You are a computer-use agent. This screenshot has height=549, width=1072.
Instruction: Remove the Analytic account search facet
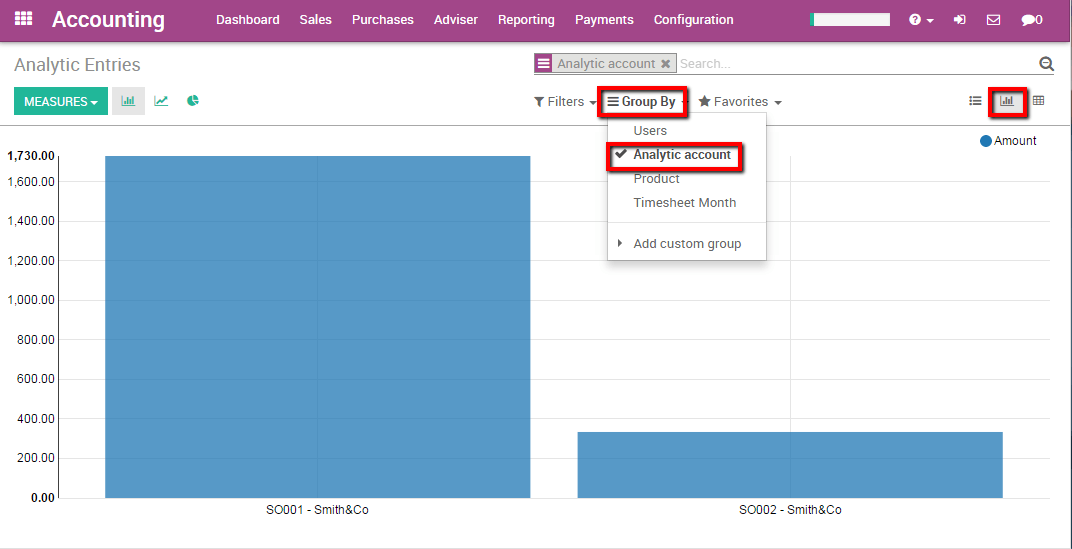[x=666, y=64]
